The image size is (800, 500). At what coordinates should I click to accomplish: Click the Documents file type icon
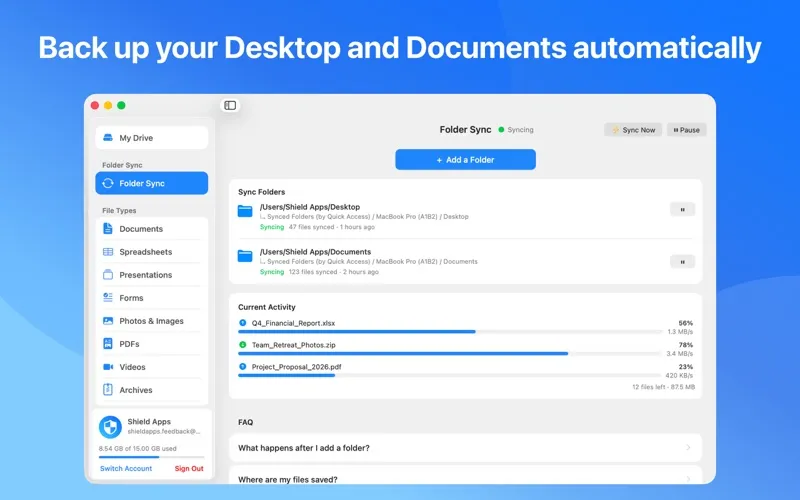(108, 229)
